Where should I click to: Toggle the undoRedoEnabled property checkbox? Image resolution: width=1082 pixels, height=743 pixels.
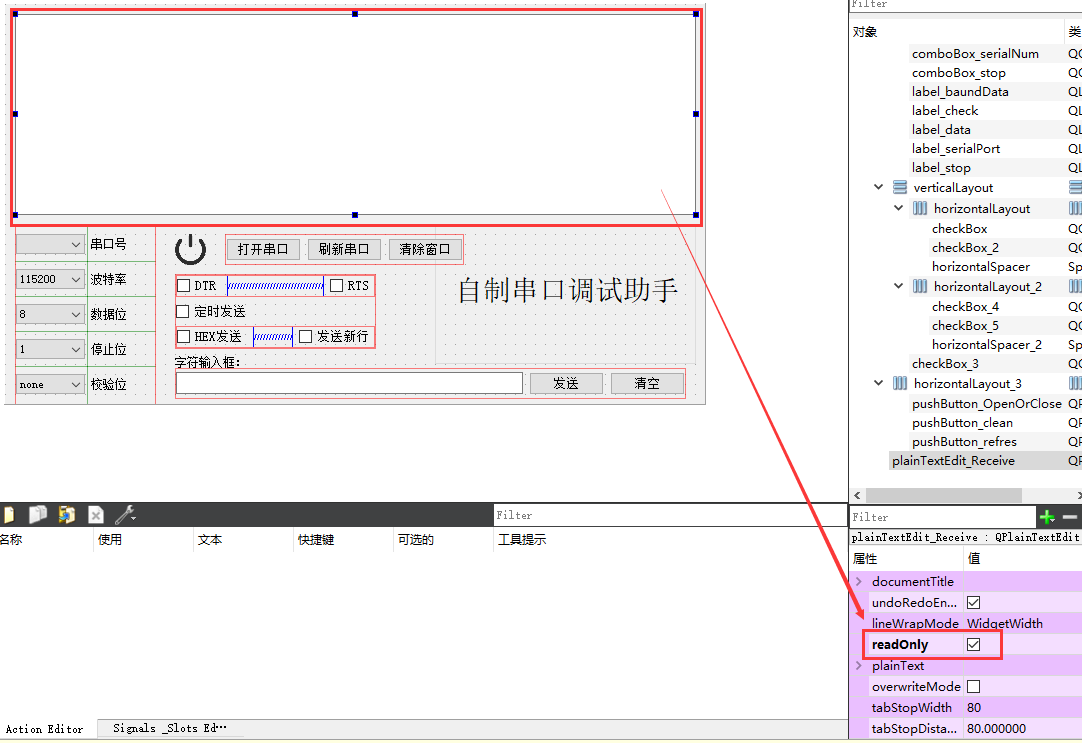point(974,603)
